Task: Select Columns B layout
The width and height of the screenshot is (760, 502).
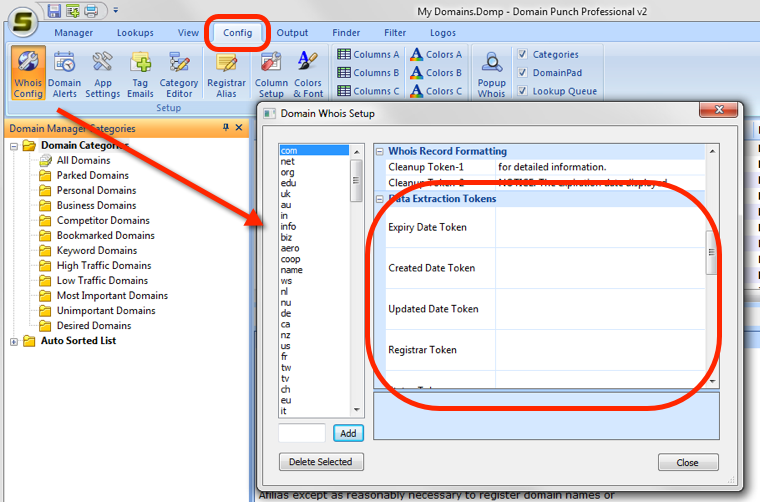Action: click(368, 73)
